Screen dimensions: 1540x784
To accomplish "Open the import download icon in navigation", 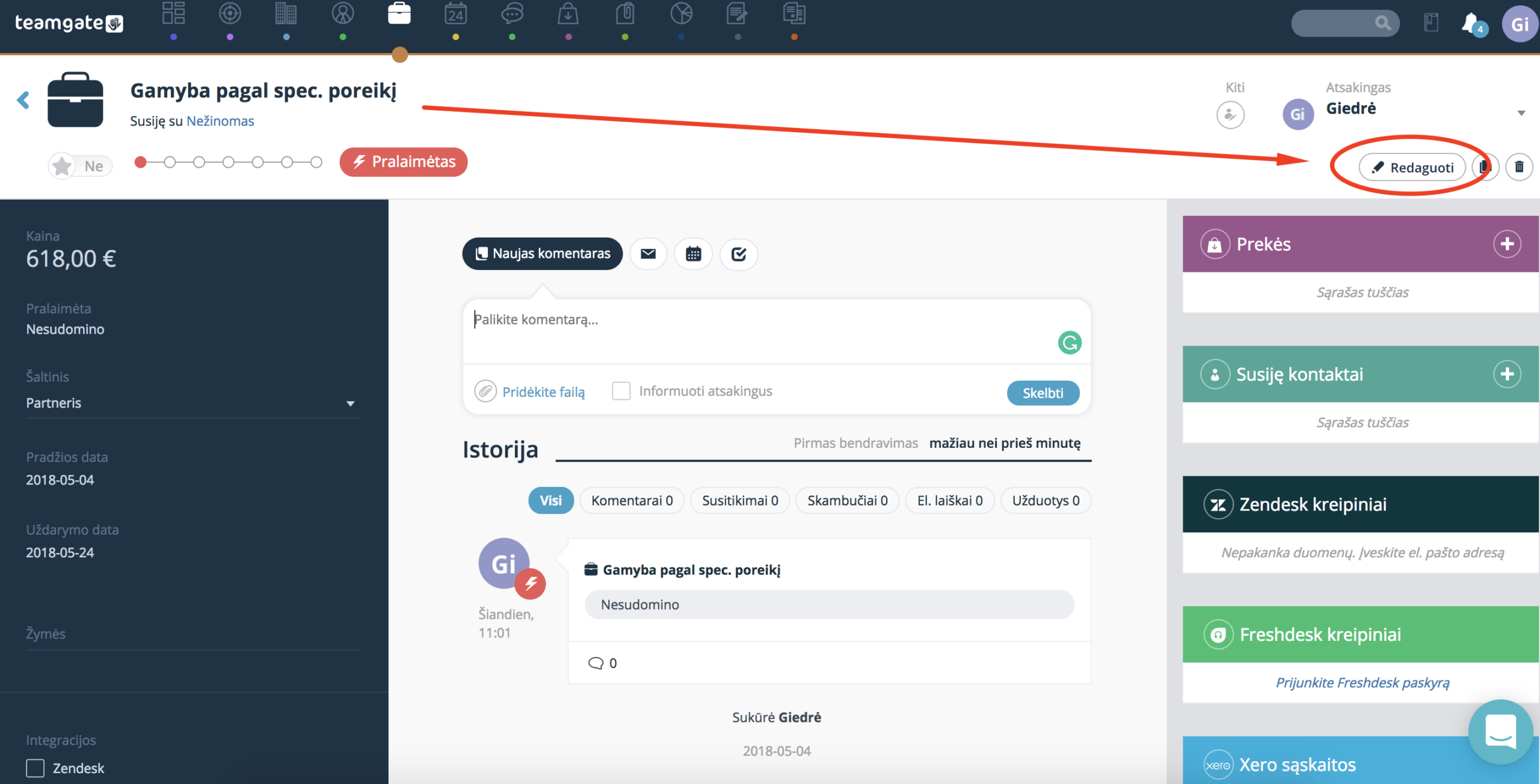I will 568,13.
